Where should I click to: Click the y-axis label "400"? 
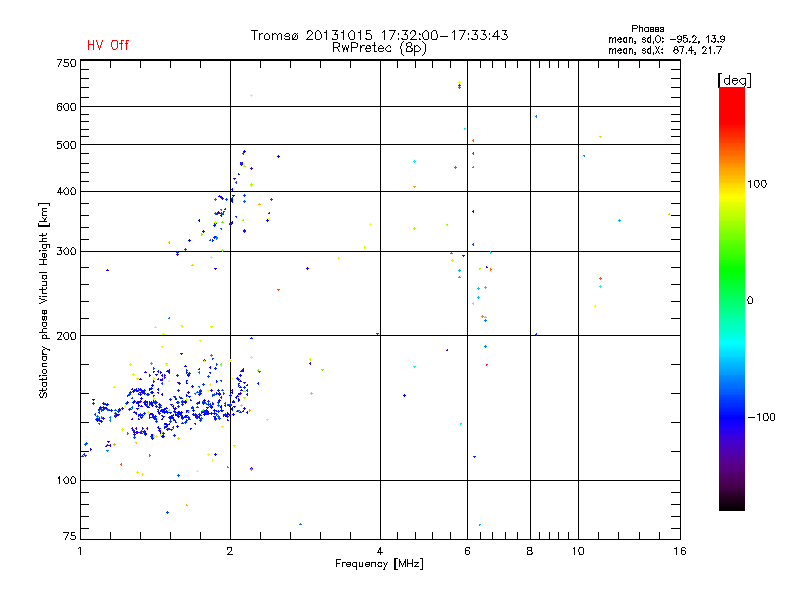[66, 192]
